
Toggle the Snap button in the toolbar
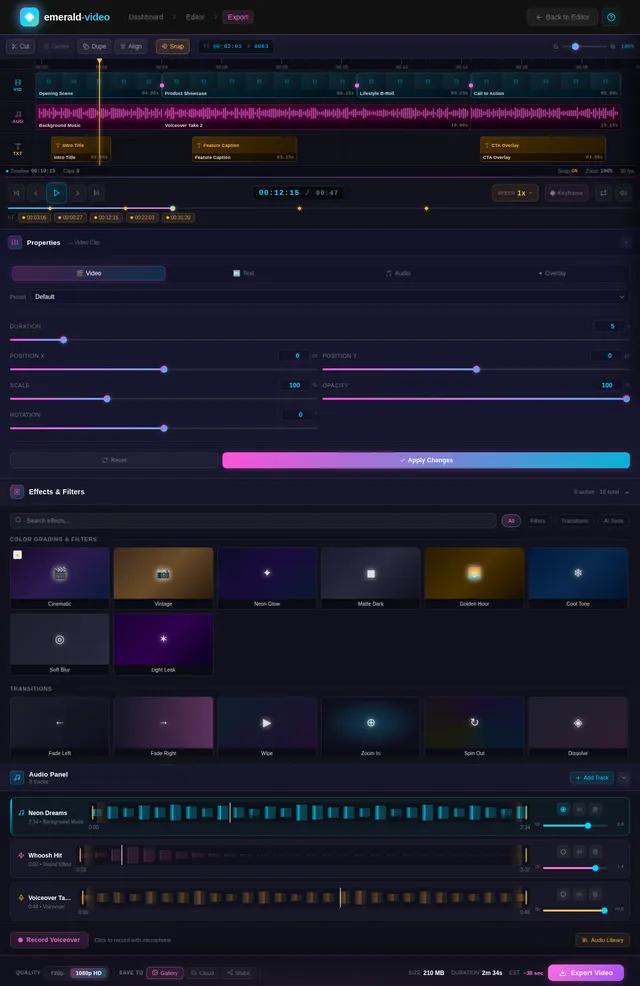[173, 47]
